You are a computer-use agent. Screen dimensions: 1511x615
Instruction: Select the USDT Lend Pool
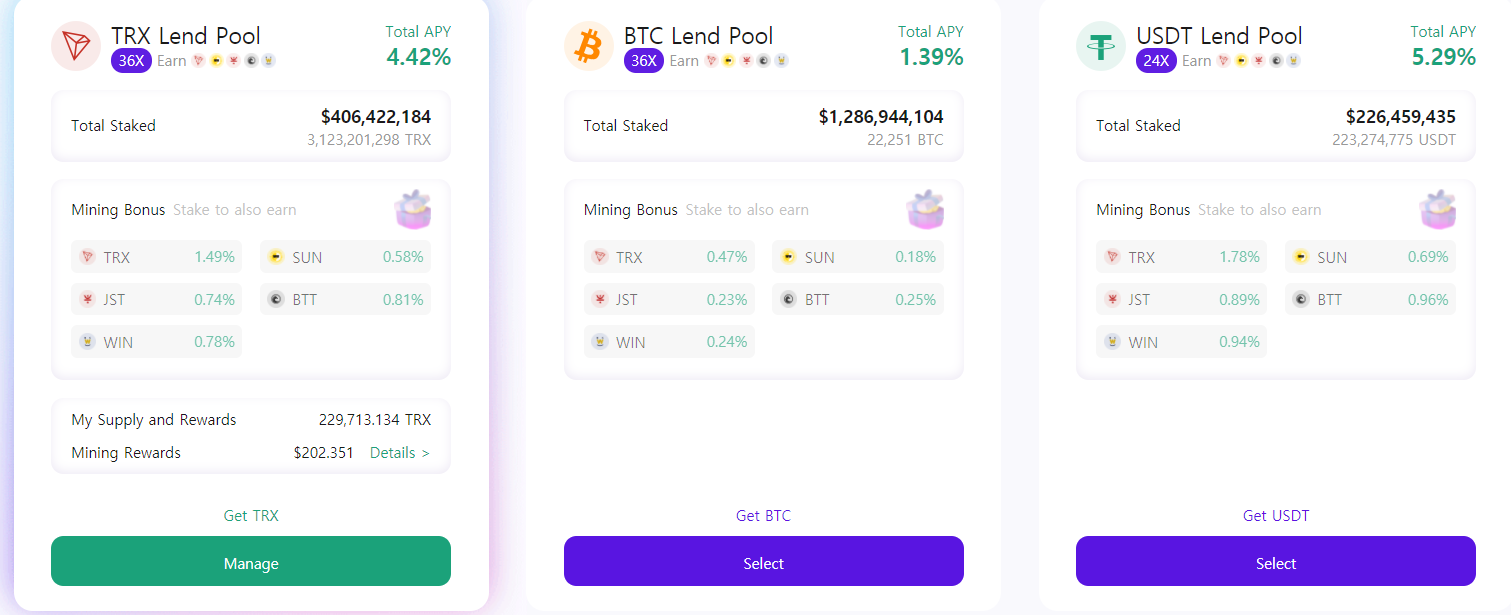point(1276,561)
